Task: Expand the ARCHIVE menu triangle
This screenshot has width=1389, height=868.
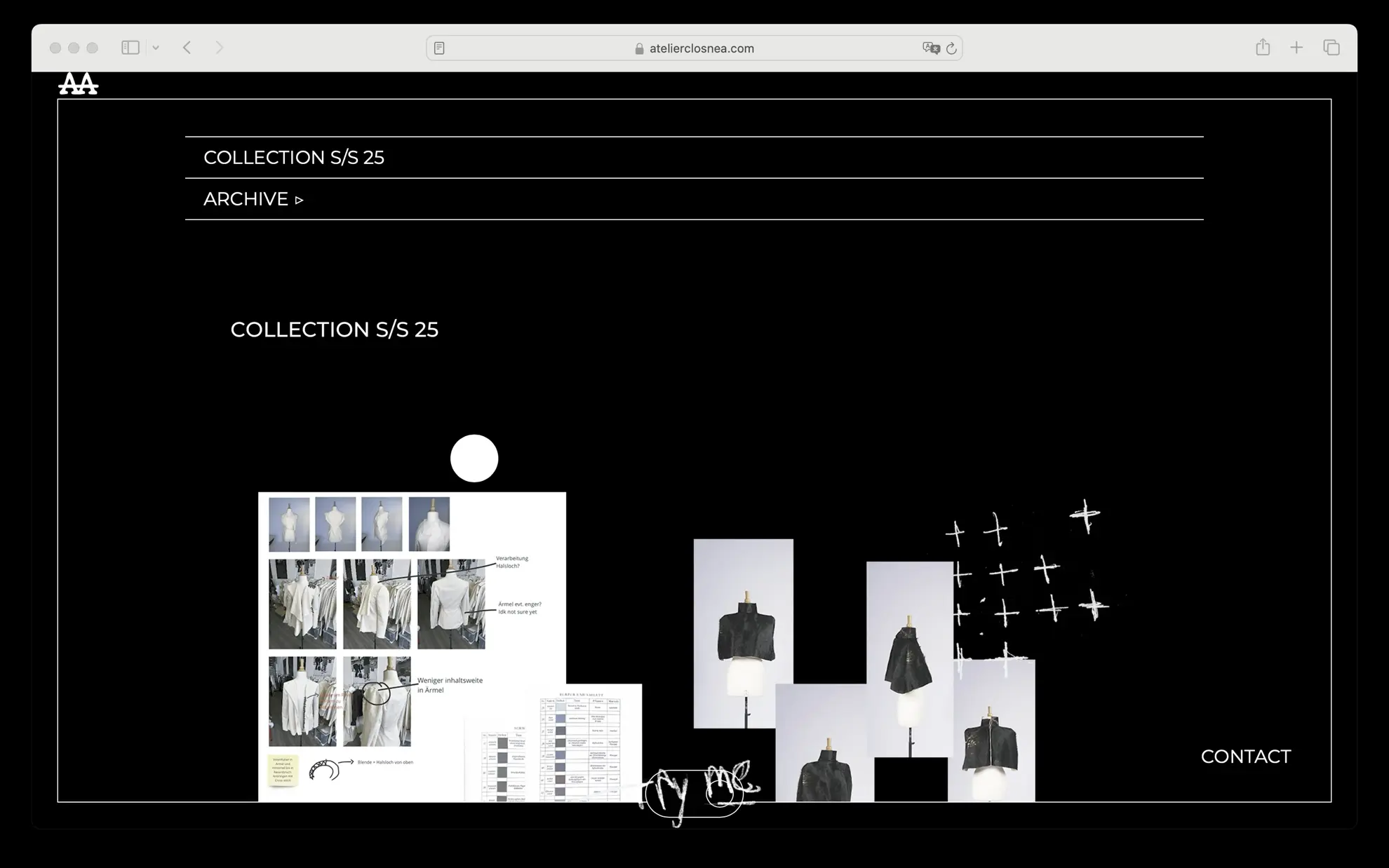Action: (x=300, y=200)
